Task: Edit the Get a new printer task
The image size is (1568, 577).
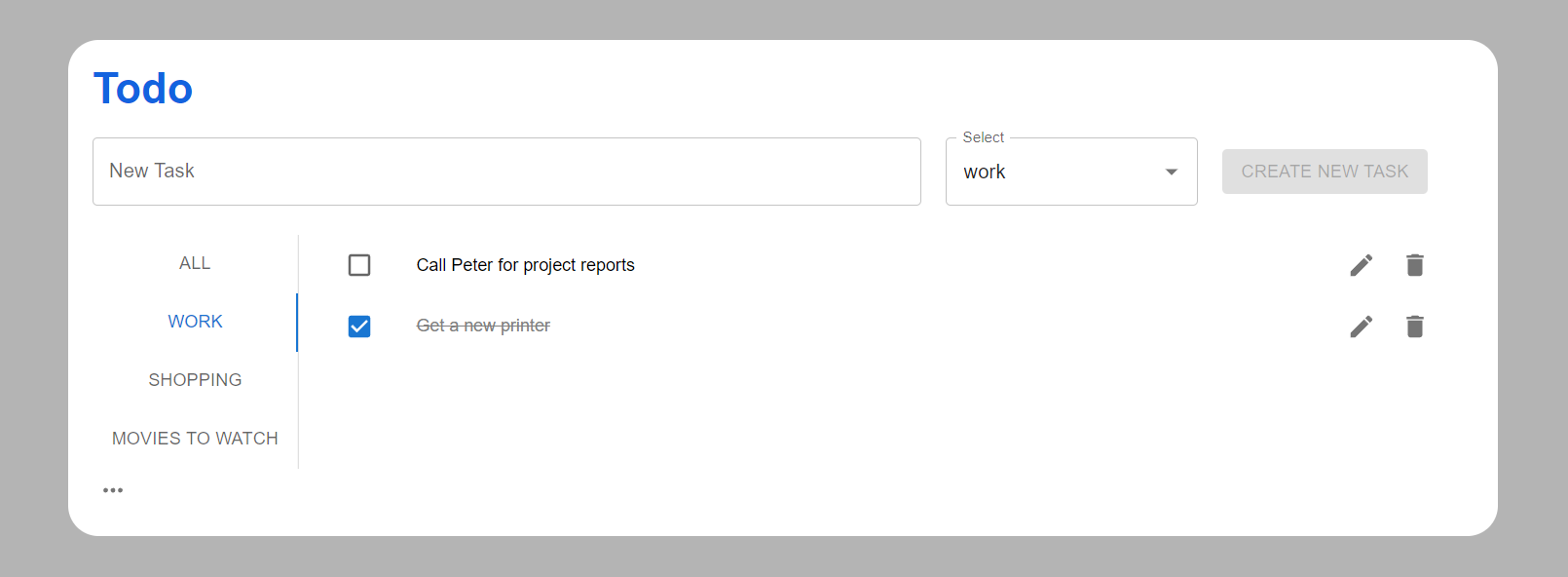Action: tap(1362, 327)
